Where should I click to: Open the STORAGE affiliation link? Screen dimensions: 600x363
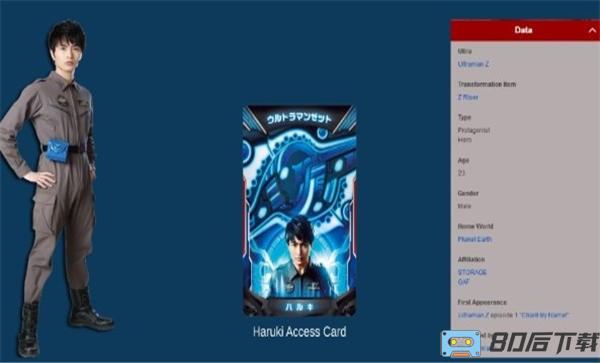472,272
